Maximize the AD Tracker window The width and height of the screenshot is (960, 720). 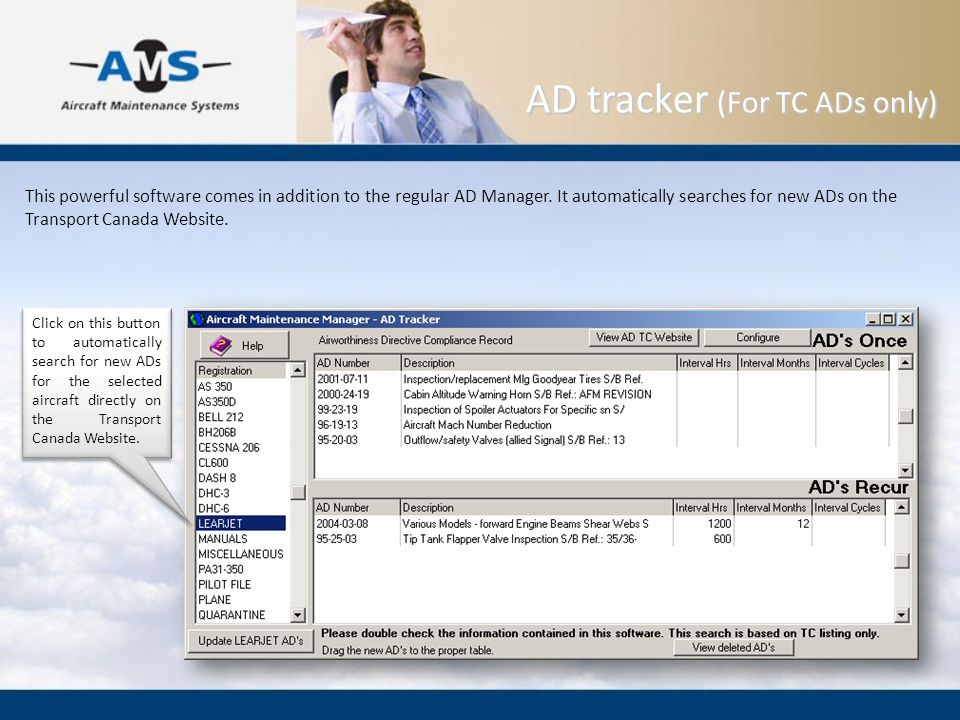point(887,319)
